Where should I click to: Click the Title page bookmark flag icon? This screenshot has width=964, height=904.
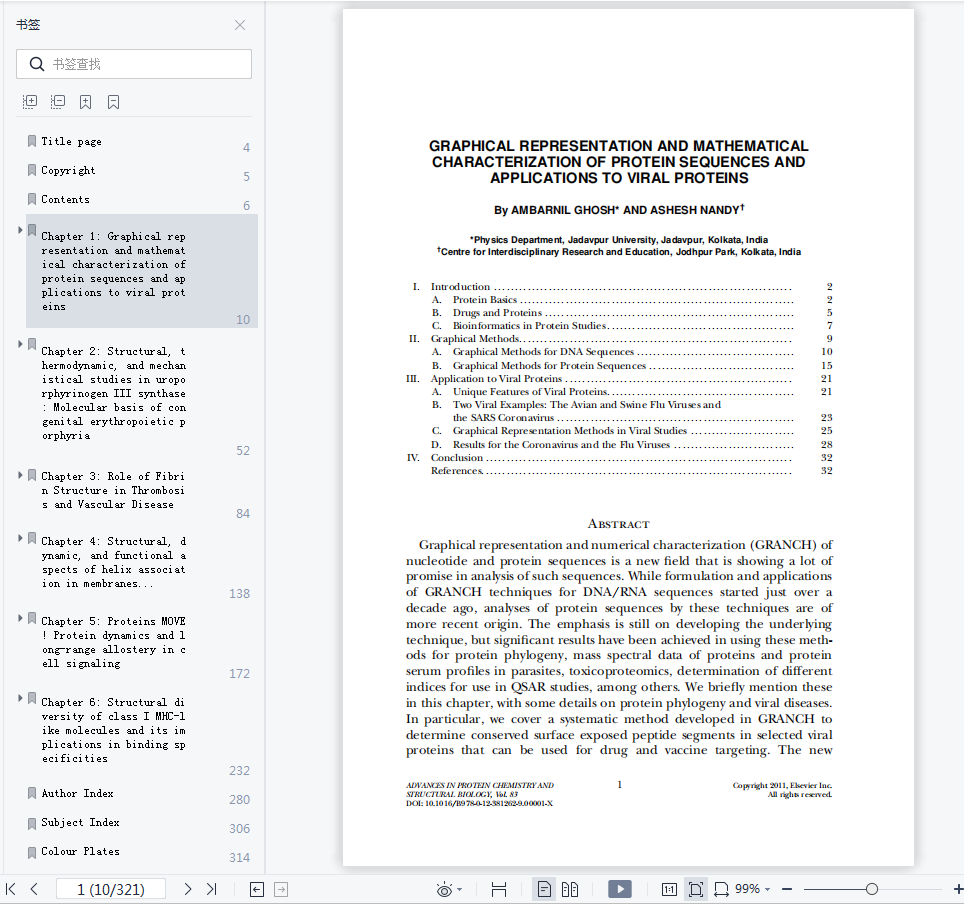[x=32, y=141]
